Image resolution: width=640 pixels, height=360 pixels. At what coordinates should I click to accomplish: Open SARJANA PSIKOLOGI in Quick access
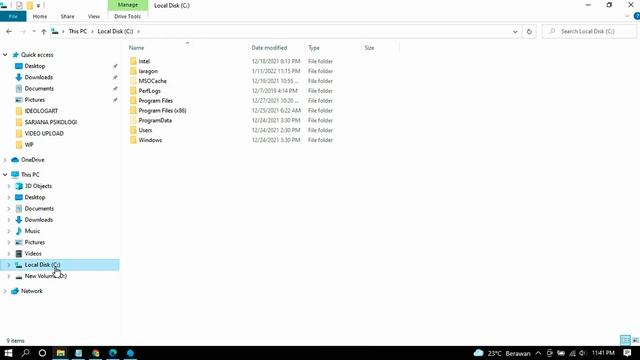[51, 122]
